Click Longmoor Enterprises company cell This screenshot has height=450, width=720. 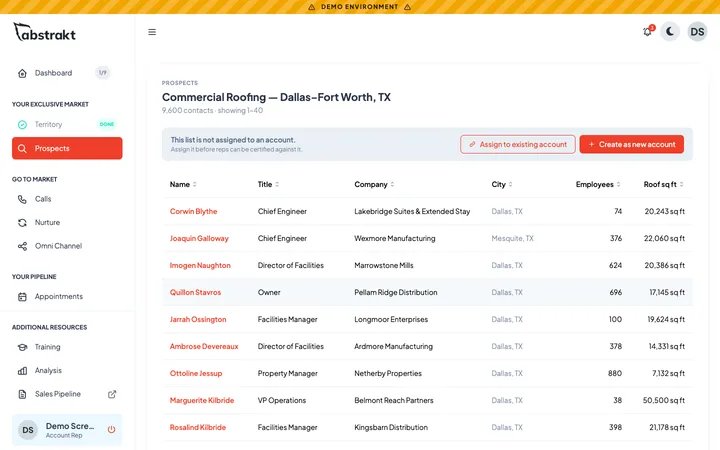pos(391,320)
